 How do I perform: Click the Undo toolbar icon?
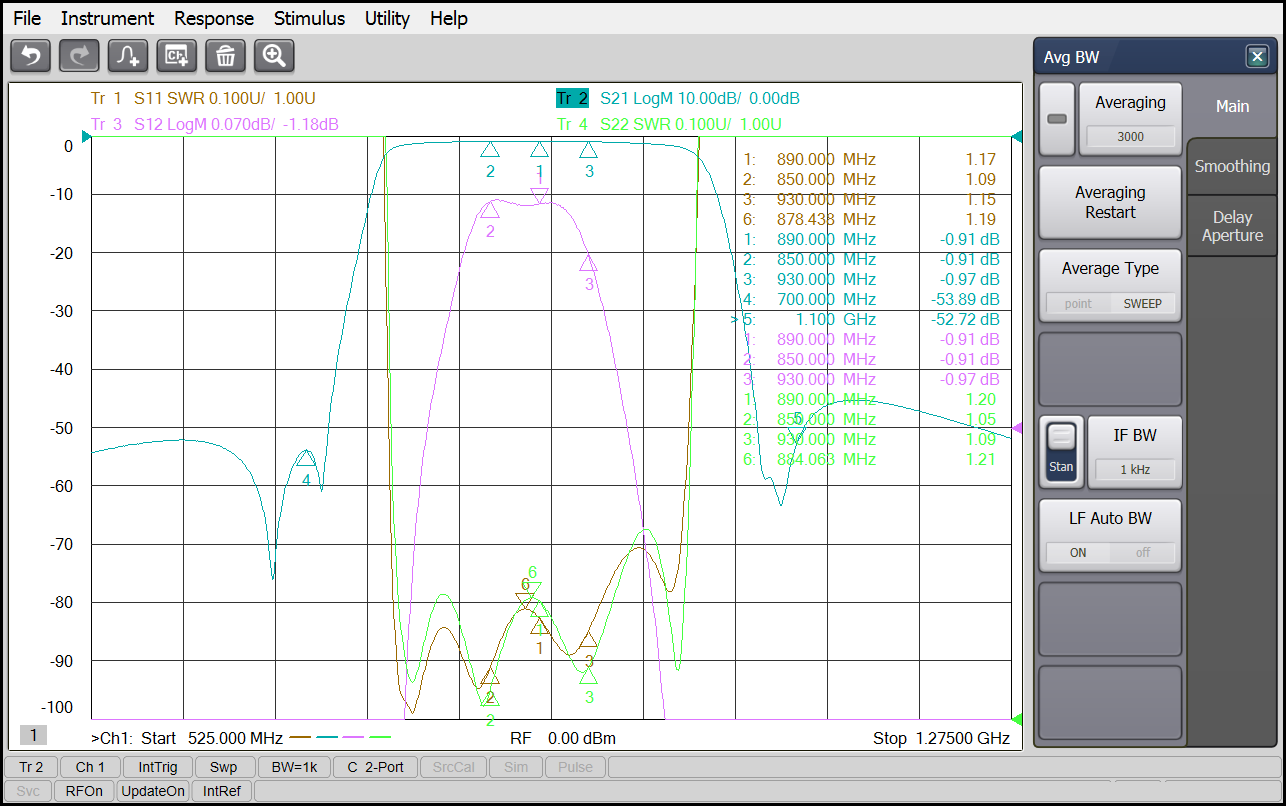tap(30, 56)
